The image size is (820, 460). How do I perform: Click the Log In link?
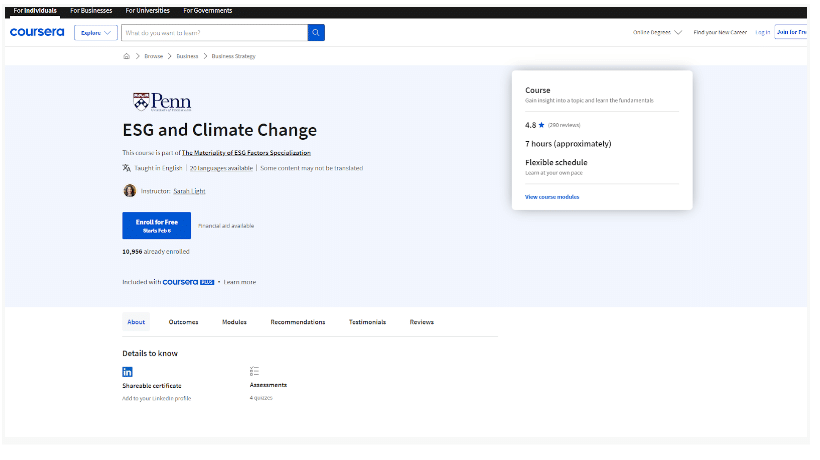pyautogui.click(x=762, y=32)
